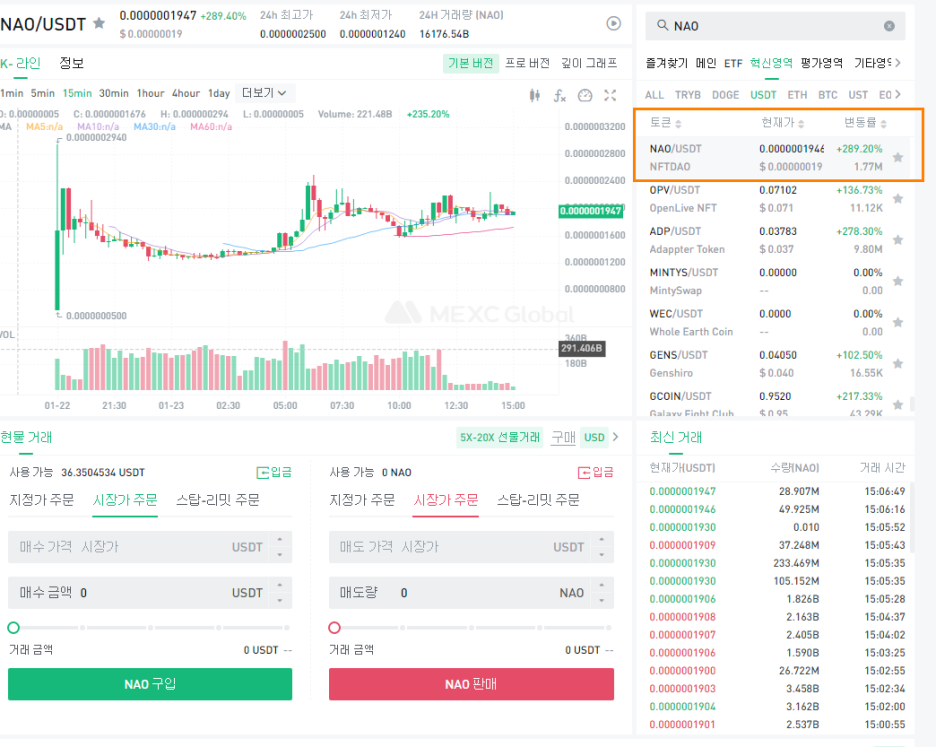The image size is (936, 747).
Task: Star the NAO/USDT row in the list
Action: click(897, 158)
